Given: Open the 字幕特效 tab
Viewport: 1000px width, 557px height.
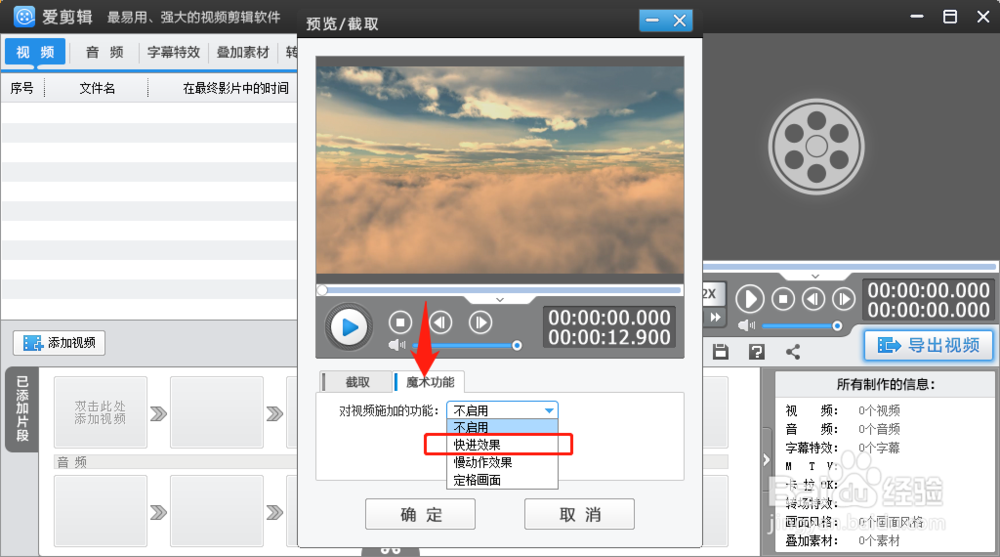Looking at the screenshot, I should (173, 52).
